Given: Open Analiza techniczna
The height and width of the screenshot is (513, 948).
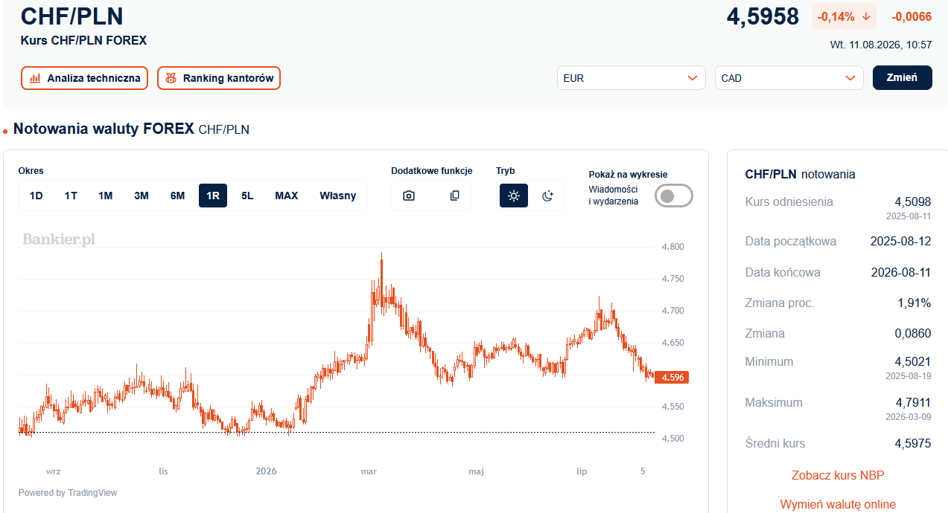Looking at the screenshot, I should [85, 78].
